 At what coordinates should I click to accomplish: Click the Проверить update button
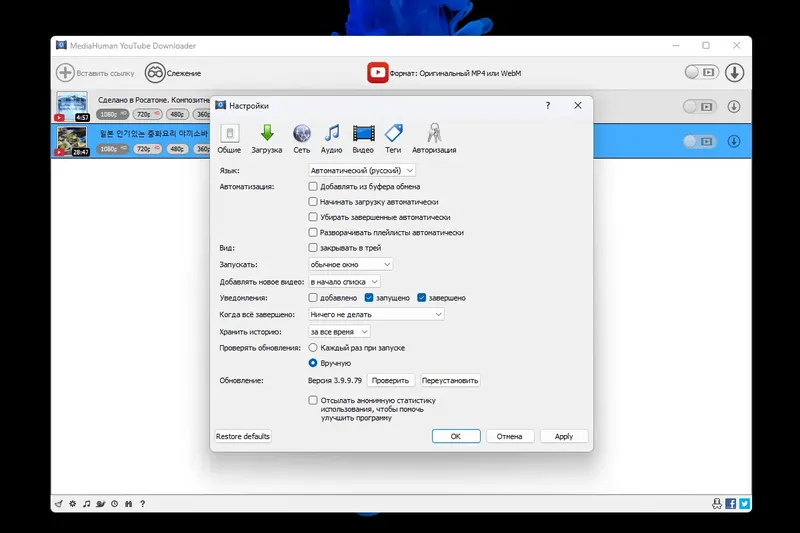point(390,380)
